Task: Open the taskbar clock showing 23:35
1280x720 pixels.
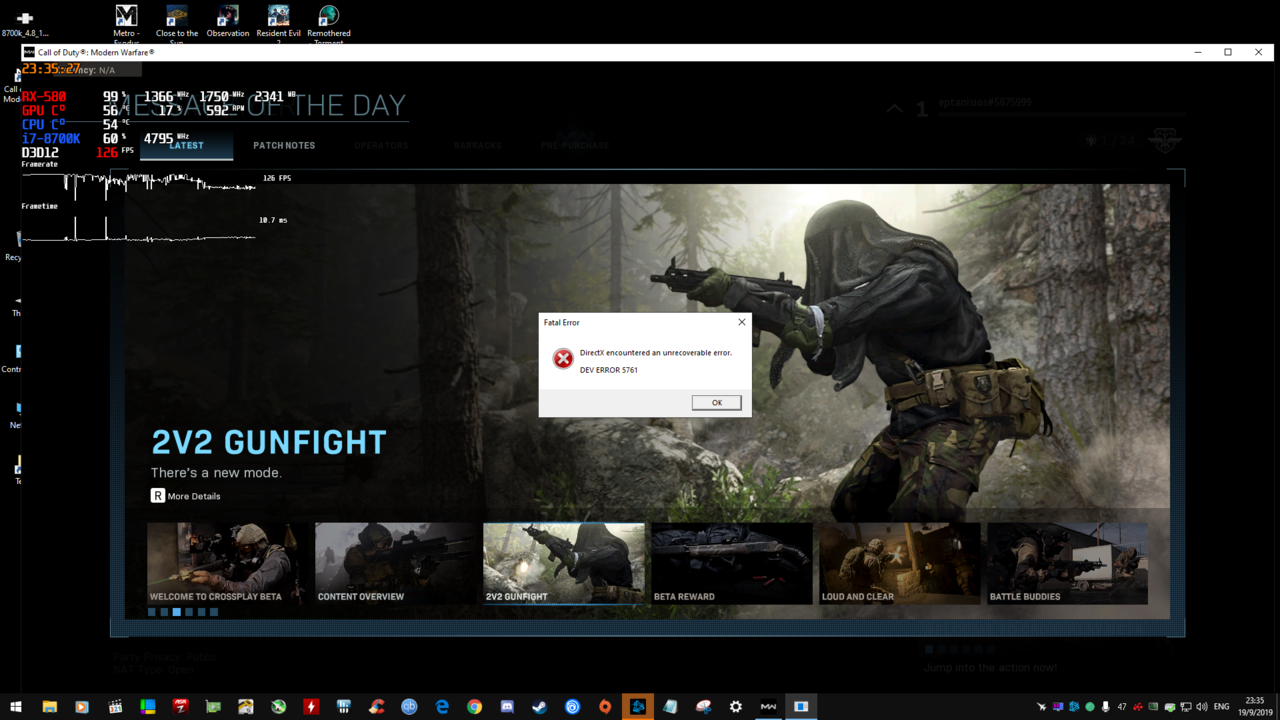Action: (x=1255, y=706)
